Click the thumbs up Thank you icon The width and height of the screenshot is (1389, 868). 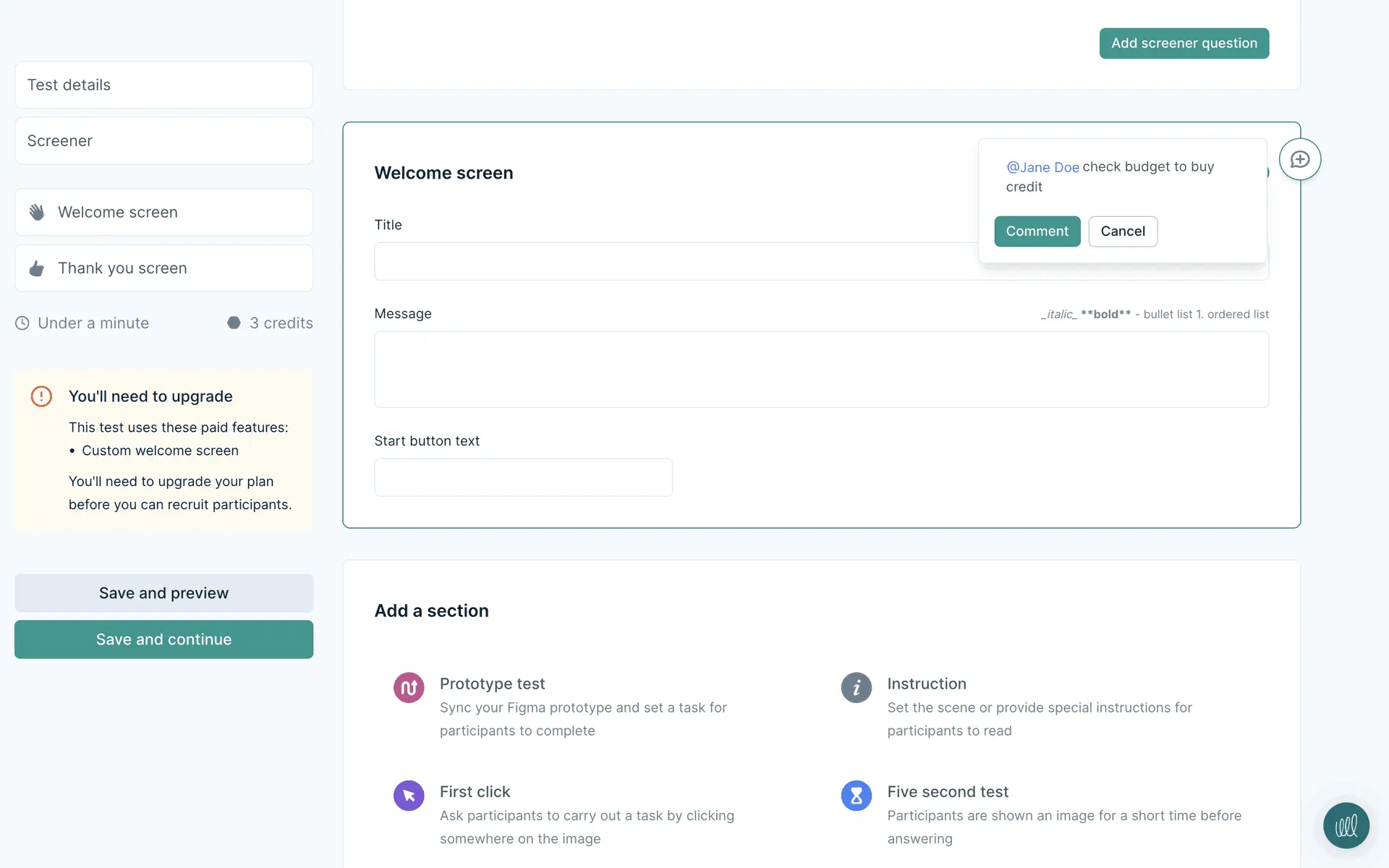tap(37, 268)
